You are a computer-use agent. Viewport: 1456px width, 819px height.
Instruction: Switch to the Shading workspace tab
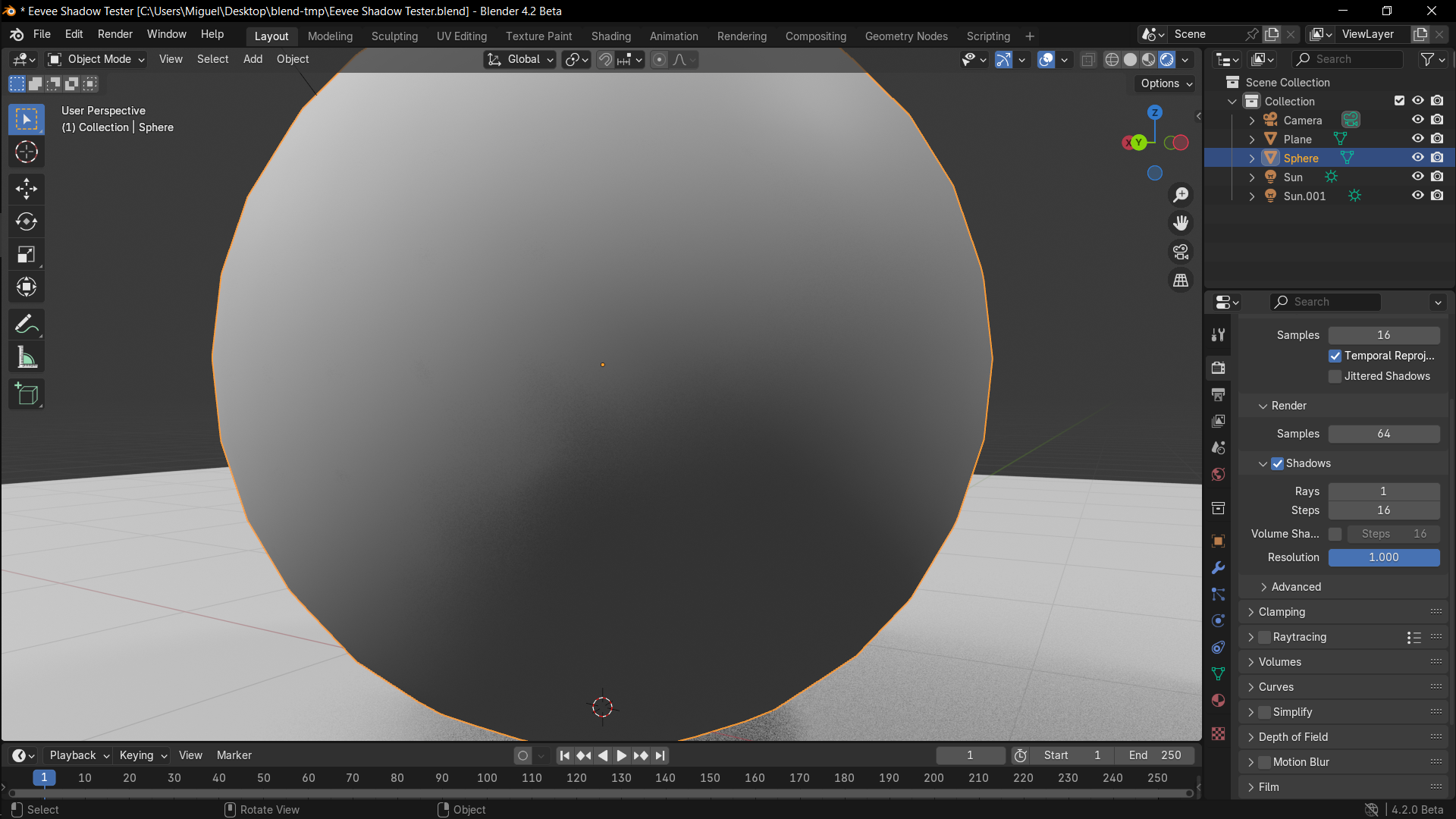(610, 36)
